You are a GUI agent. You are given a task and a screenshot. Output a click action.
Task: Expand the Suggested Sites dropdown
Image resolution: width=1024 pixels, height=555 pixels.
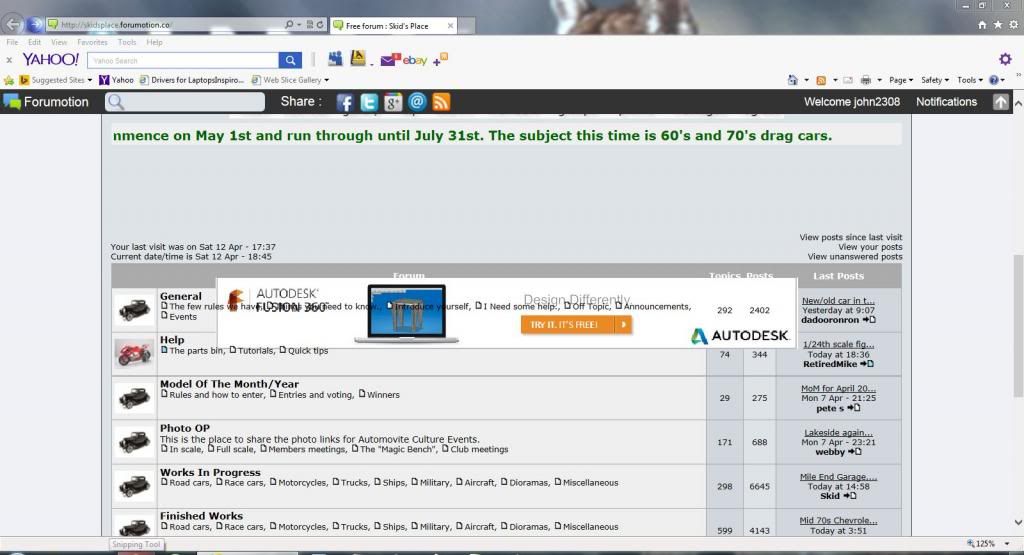point(89,80)
